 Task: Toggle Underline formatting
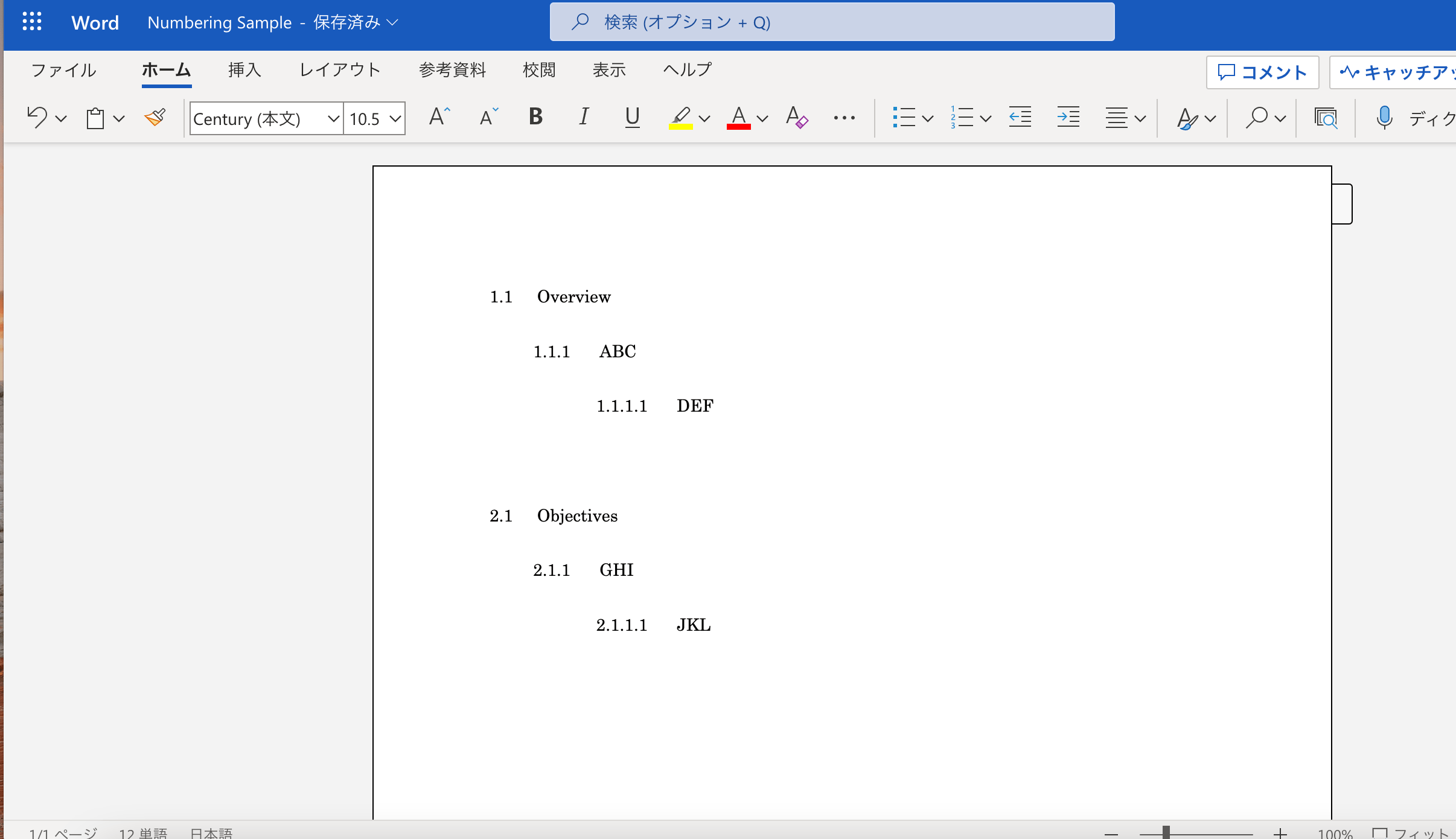(632, 117)
